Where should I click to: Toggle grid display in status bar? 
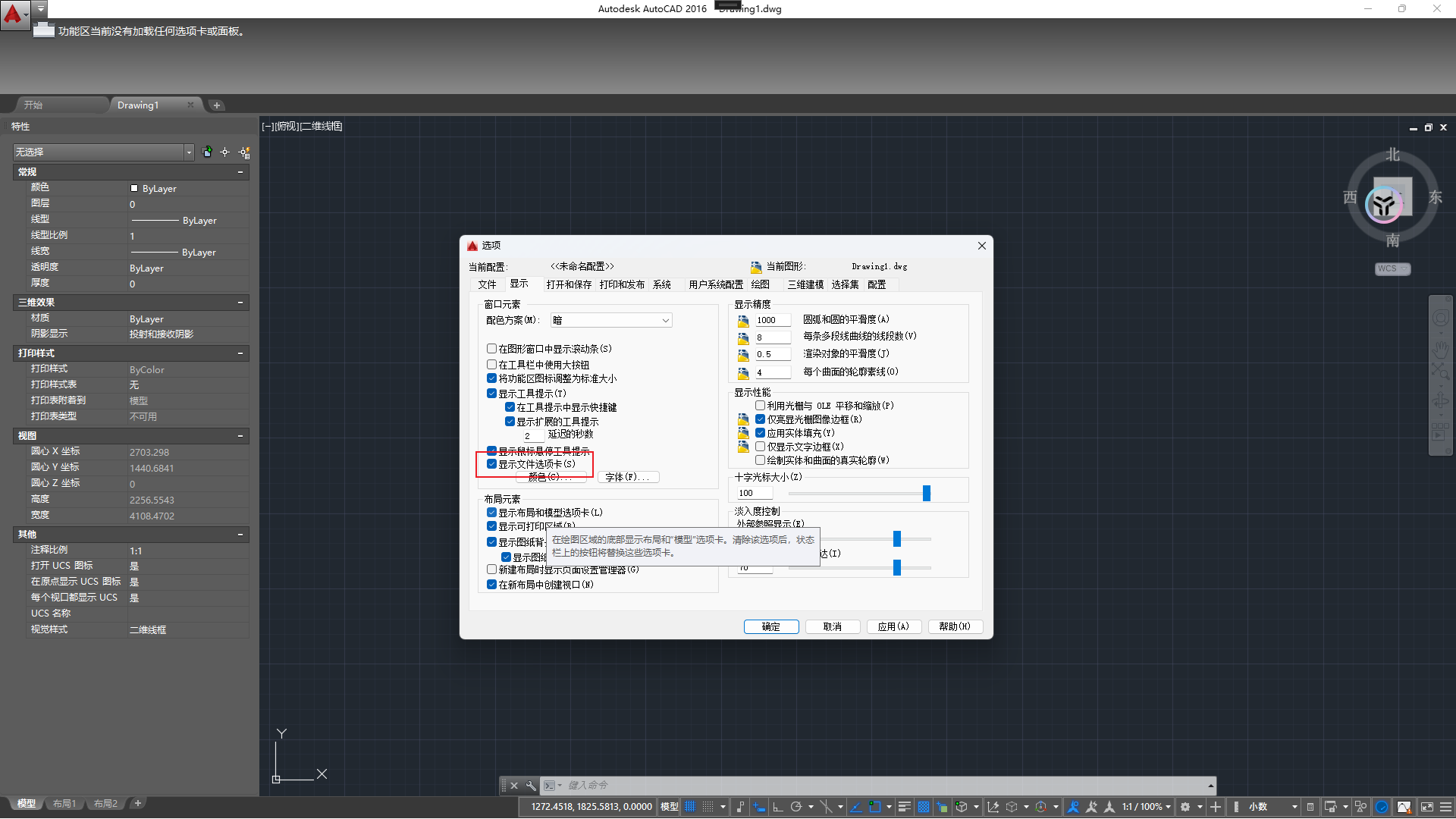[x=690, y=807]
